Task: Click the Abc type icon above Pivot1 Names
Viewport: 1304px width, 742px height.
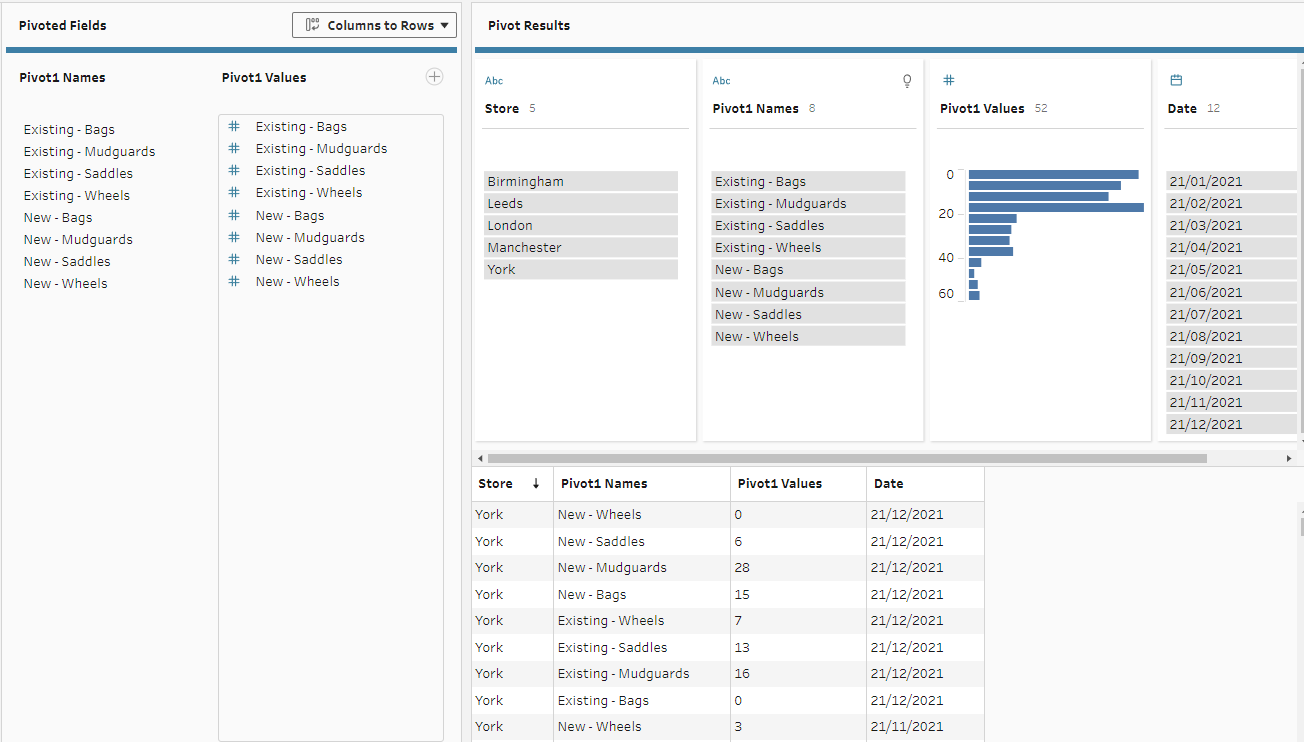Action: [721, 81]
